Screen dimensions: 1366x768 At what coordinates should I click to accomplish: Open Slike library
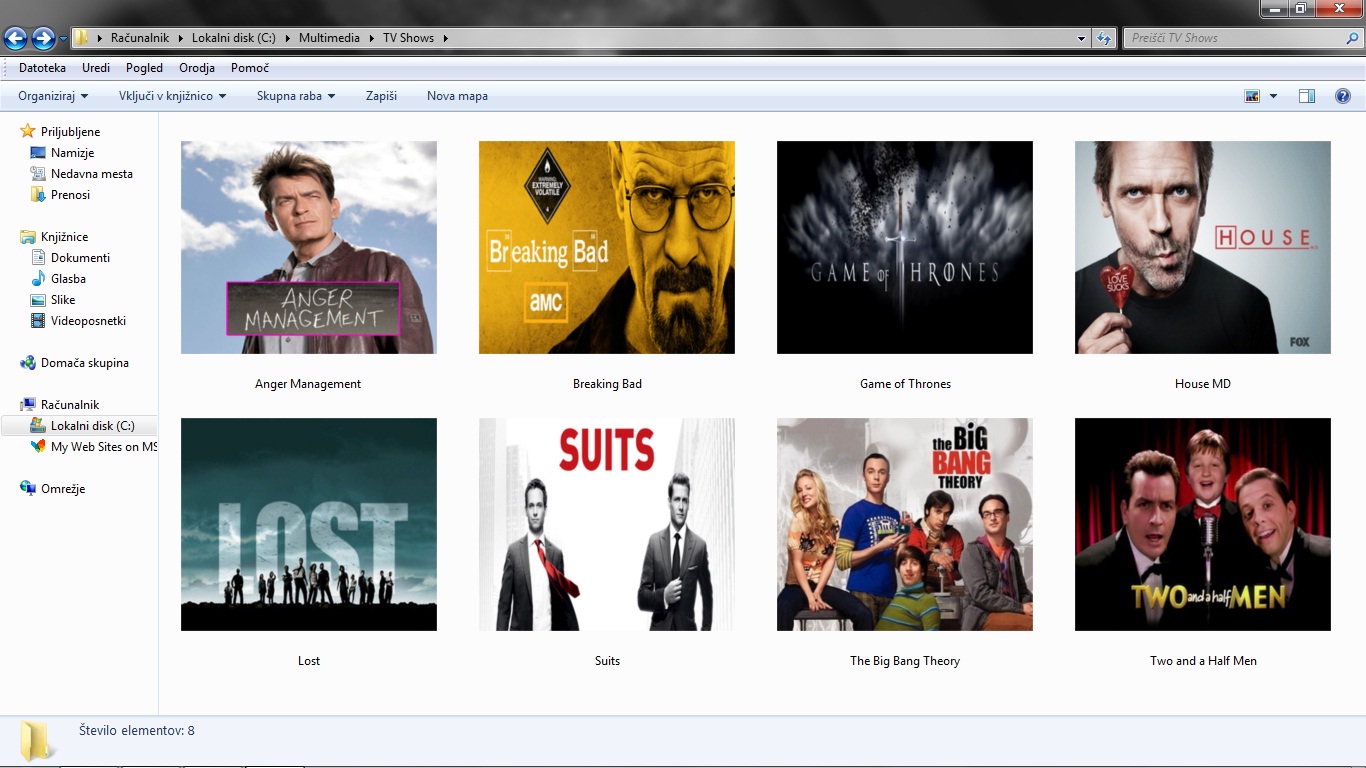coord(52,300)
